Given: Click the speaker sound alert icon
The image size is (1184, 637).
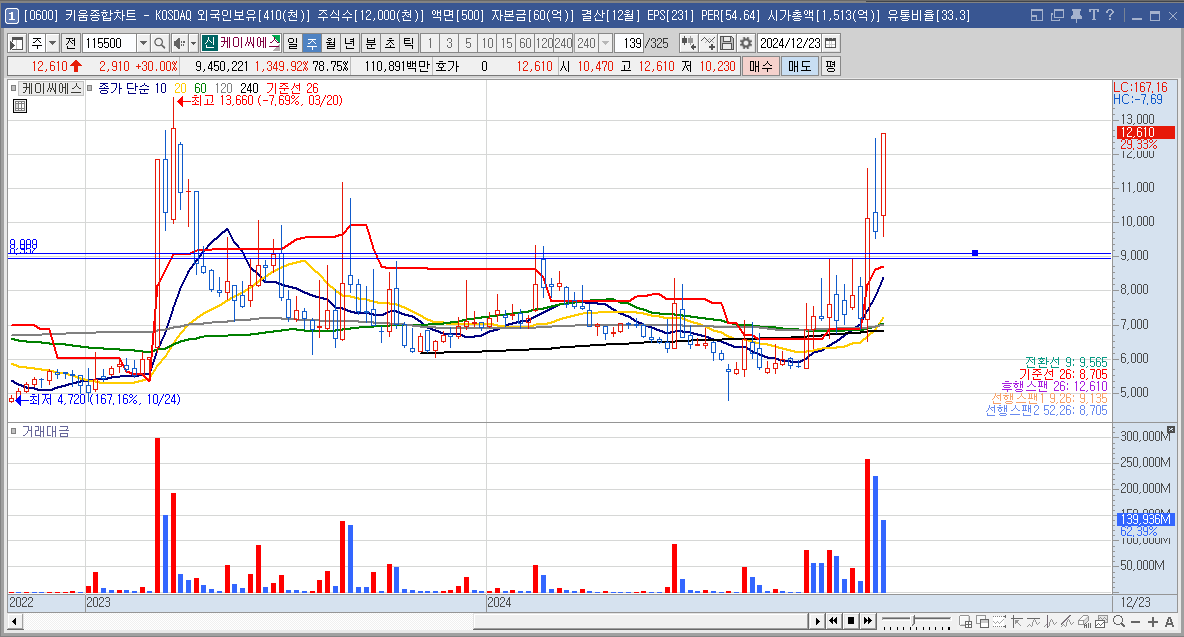Looking at the screenshot, I should point(178,43).
